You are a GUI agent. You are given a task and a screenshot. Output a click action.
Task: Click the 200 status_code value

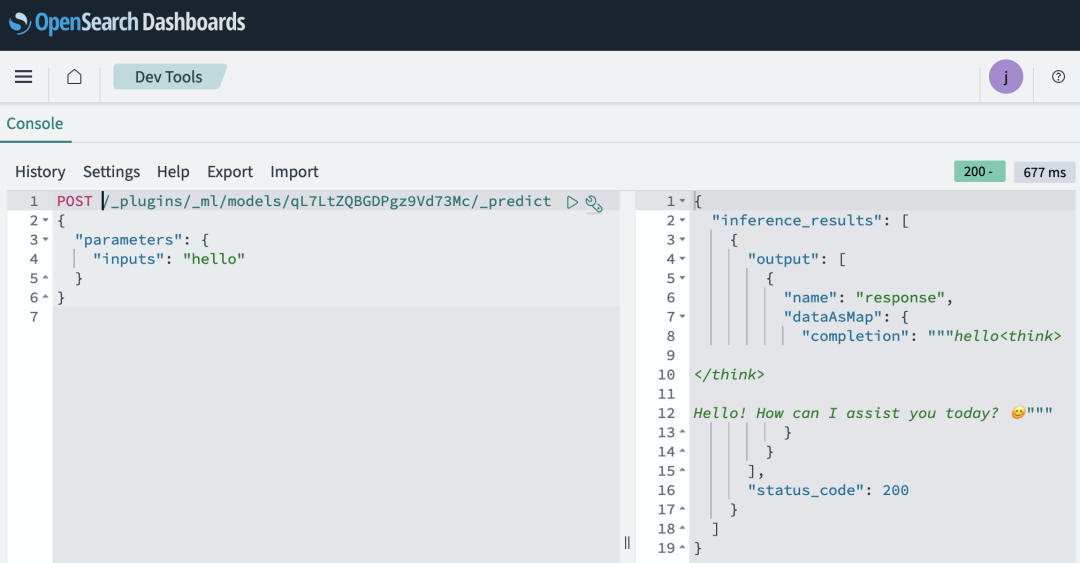coord(895,490)
